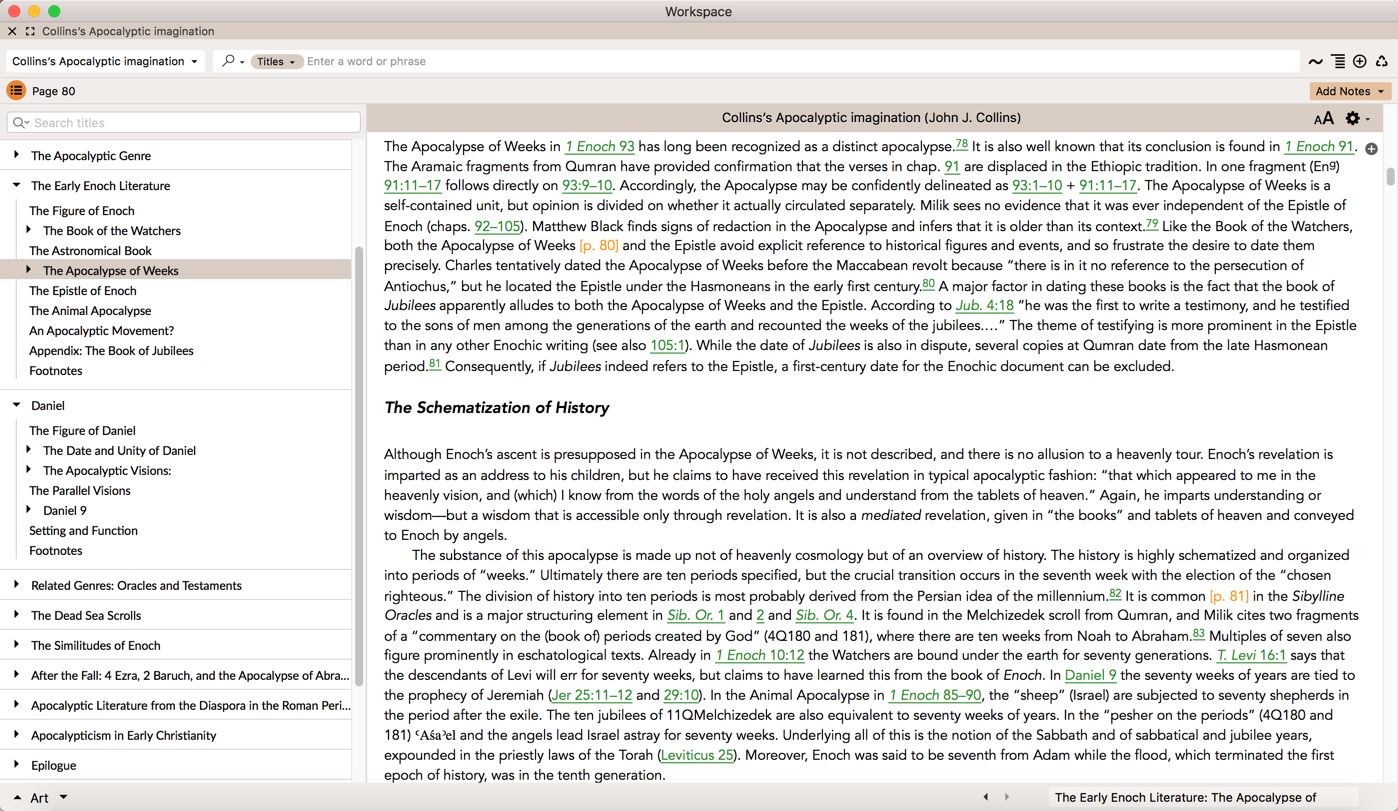This screenshot has width=1398, height=811.
Task: Open the text size AA control
Action: click(1324, 118)
